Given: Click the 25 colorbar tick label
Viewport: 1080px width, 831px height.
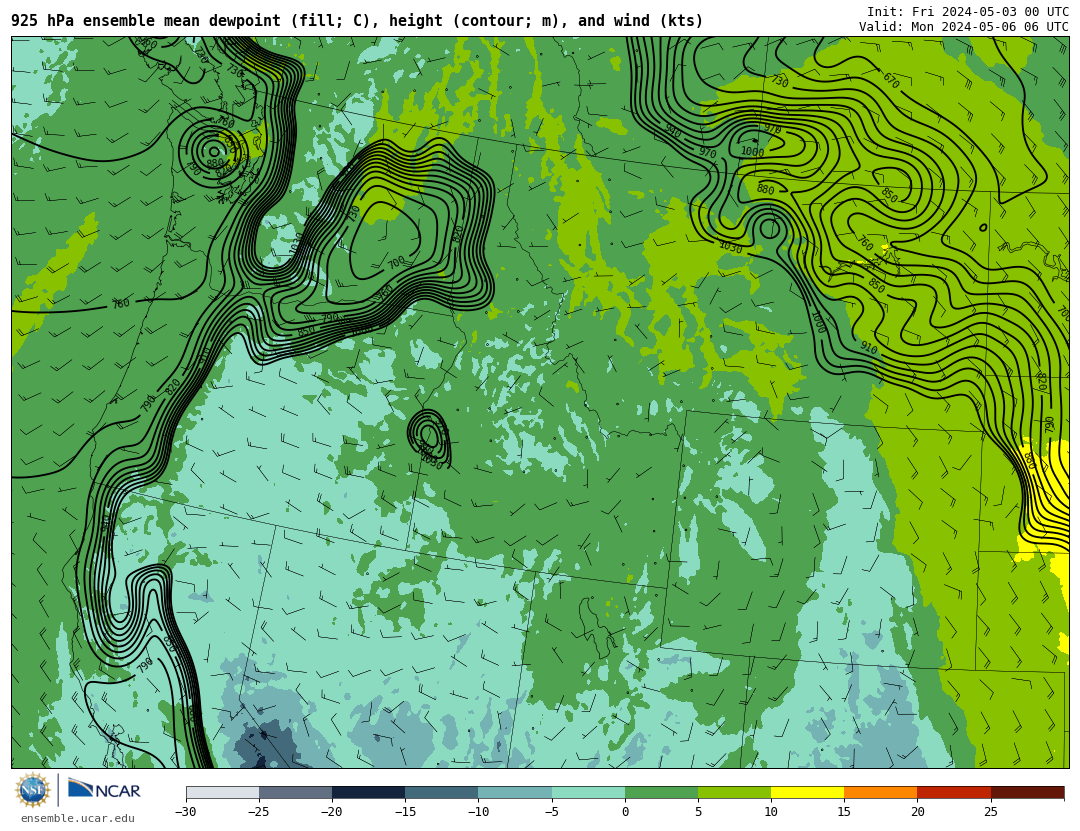Looking at the screenshot, I should [x=990, y=812].
